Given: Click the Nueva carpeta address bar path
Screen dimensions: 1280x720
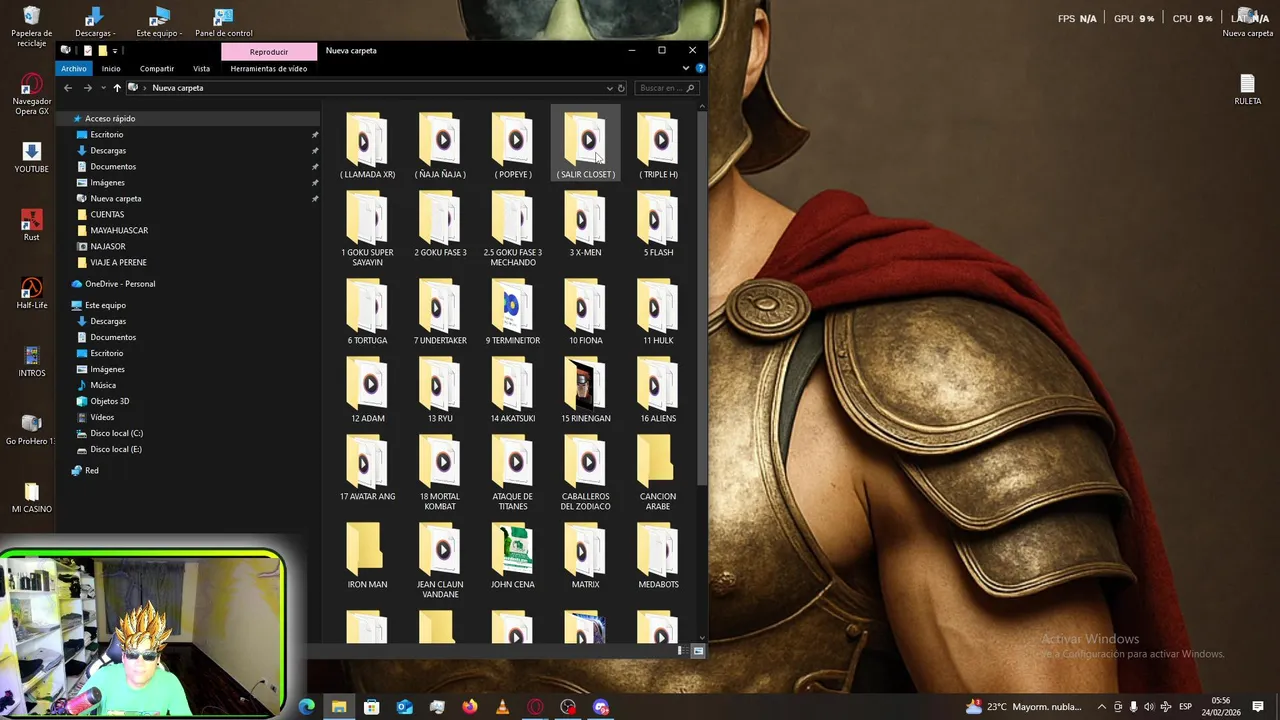Looking at the screenshot, I should [178, 88].
